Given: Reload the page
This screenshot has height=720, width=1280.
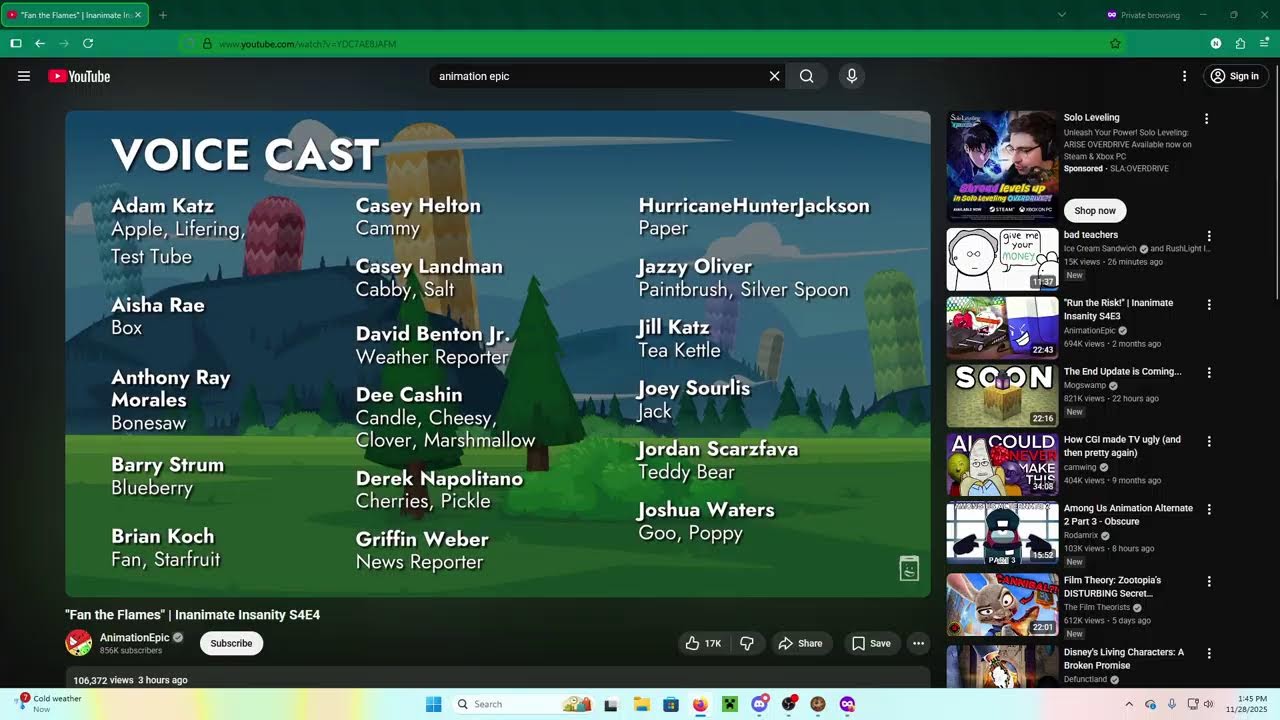Looking at the screenshot, I should [88, 44].
